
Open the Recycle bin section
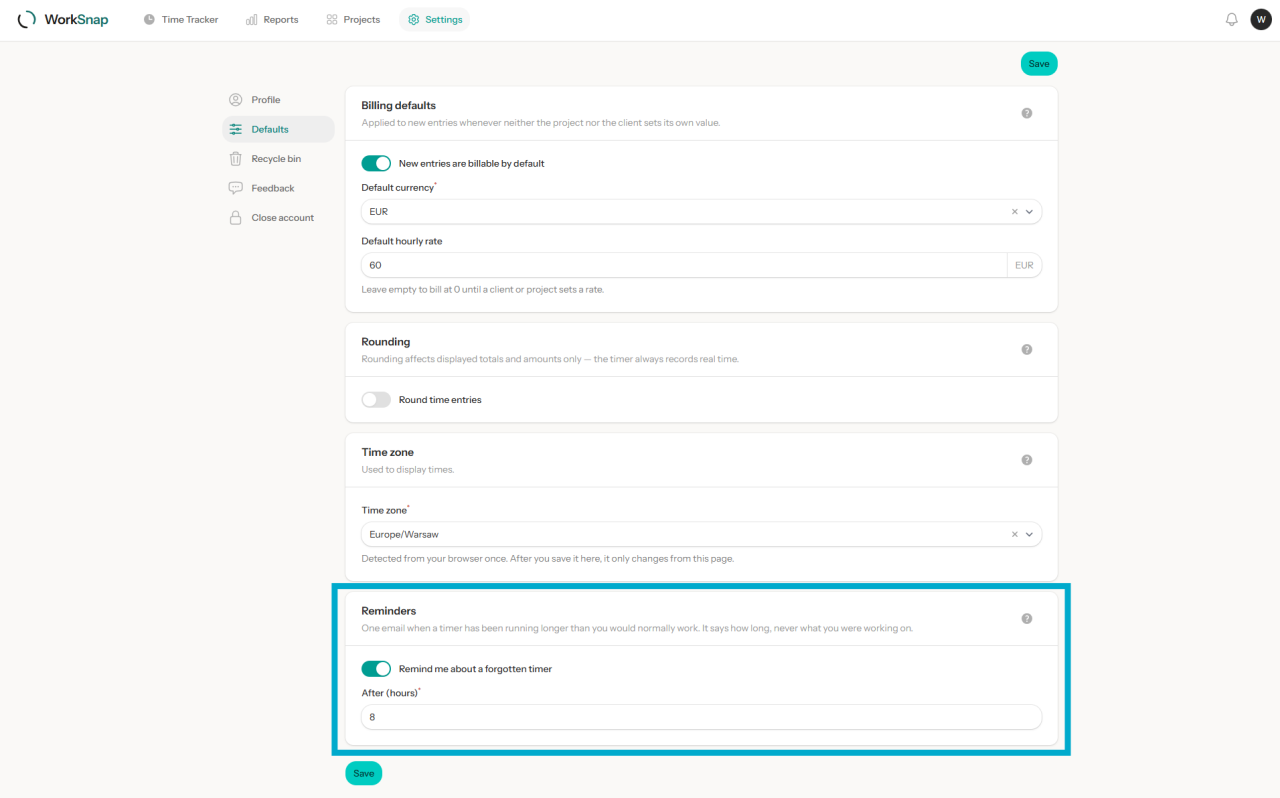(278, 159)
